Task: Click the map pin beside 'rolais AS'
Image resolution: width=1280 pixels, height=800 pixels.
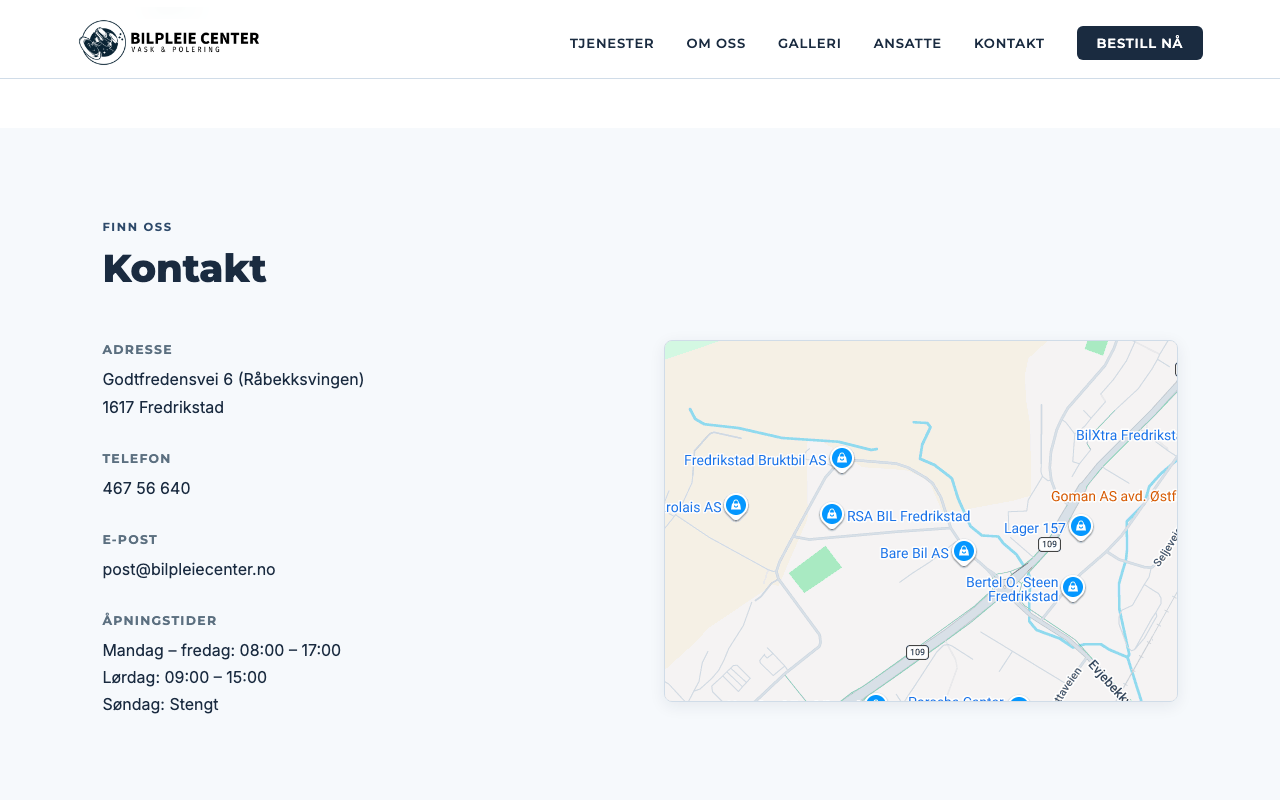Action: click(x=736, y=505)
